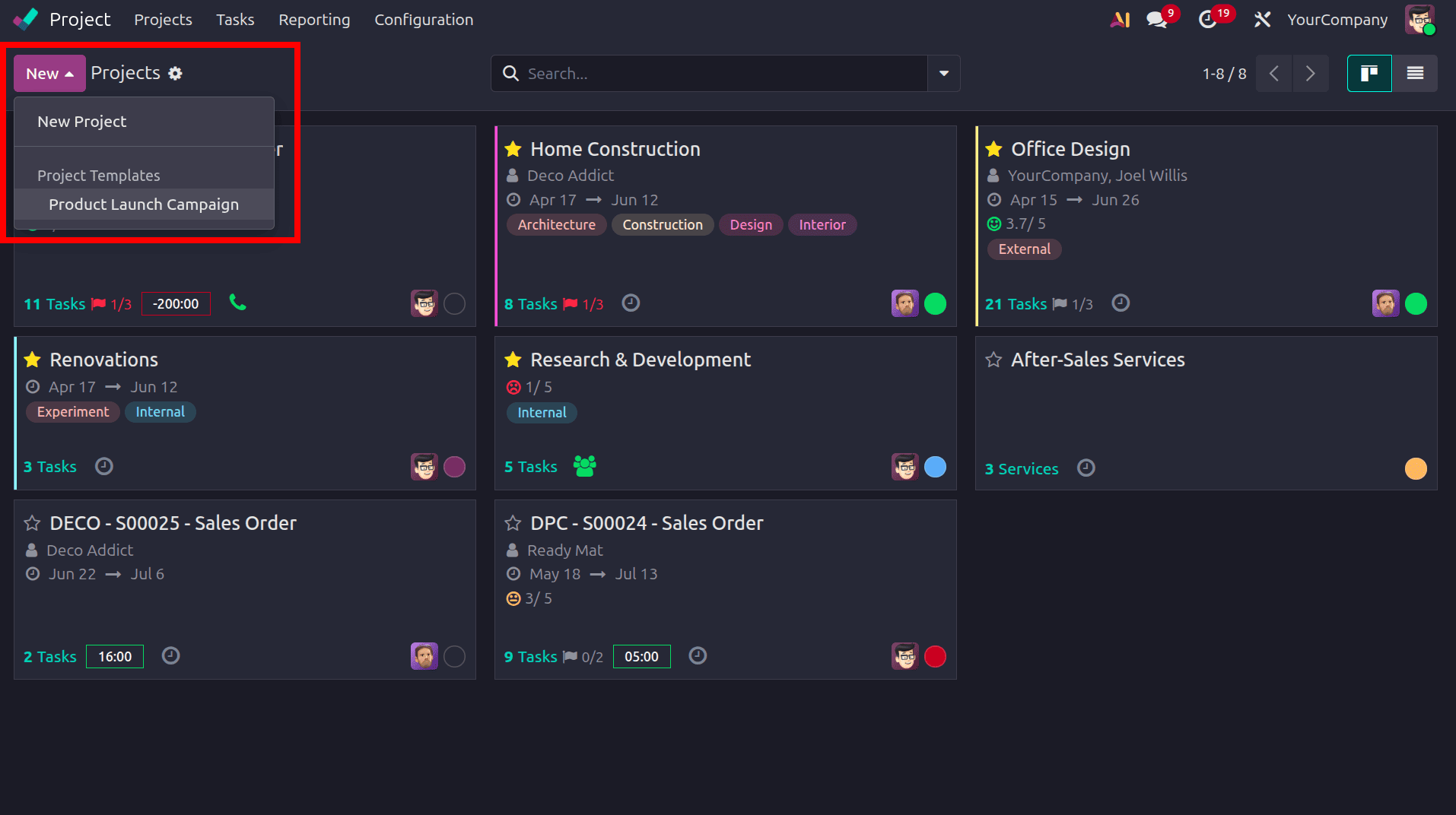Click the search magnifier icon
The image size is (1456, 815).
tap(511, 73)
